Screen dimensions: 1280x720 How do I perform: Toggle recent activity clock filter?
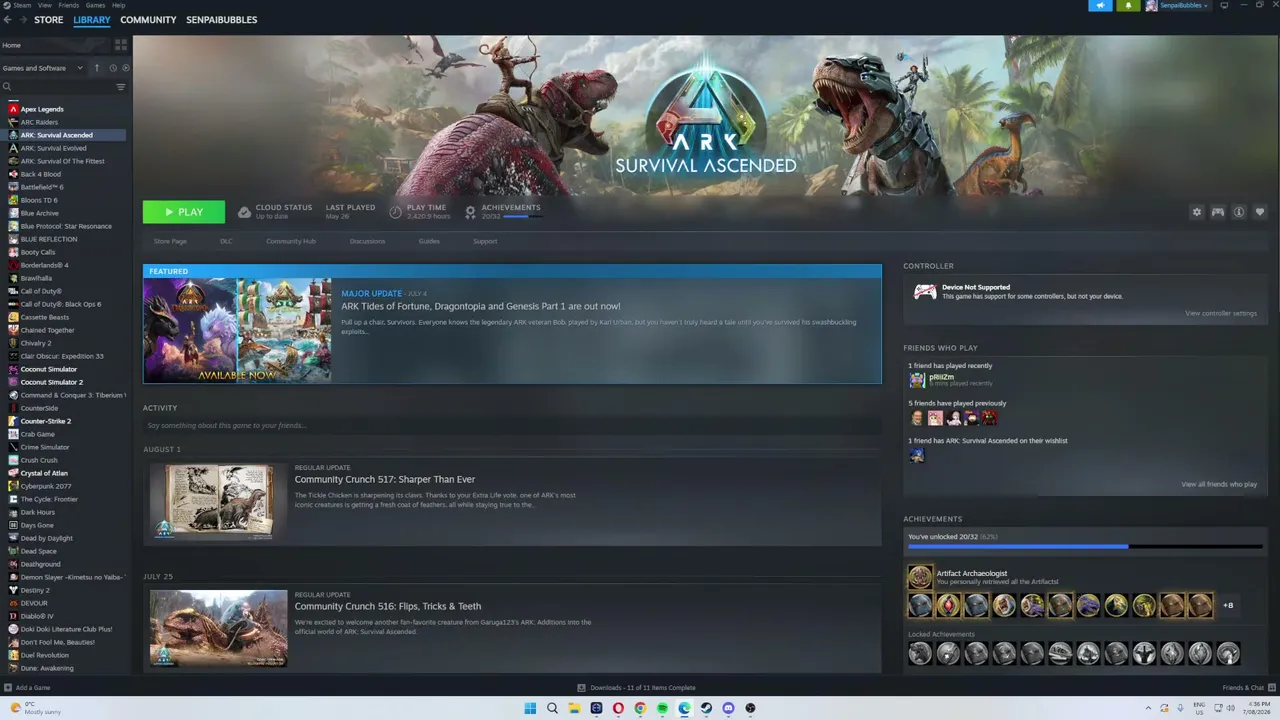(113, 68)
